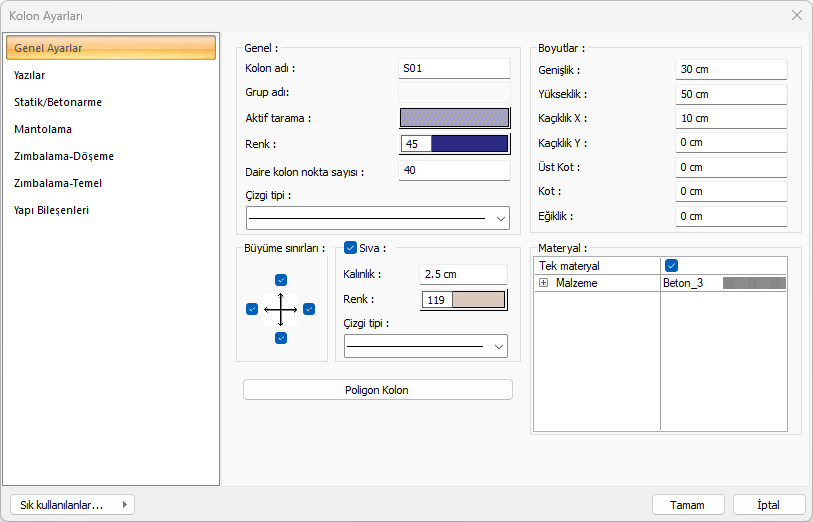The height and width of the screenshot is (522, 813).
Task: Click the Aktif tarama hatch pattern swatch
Action: click(454, 118)
